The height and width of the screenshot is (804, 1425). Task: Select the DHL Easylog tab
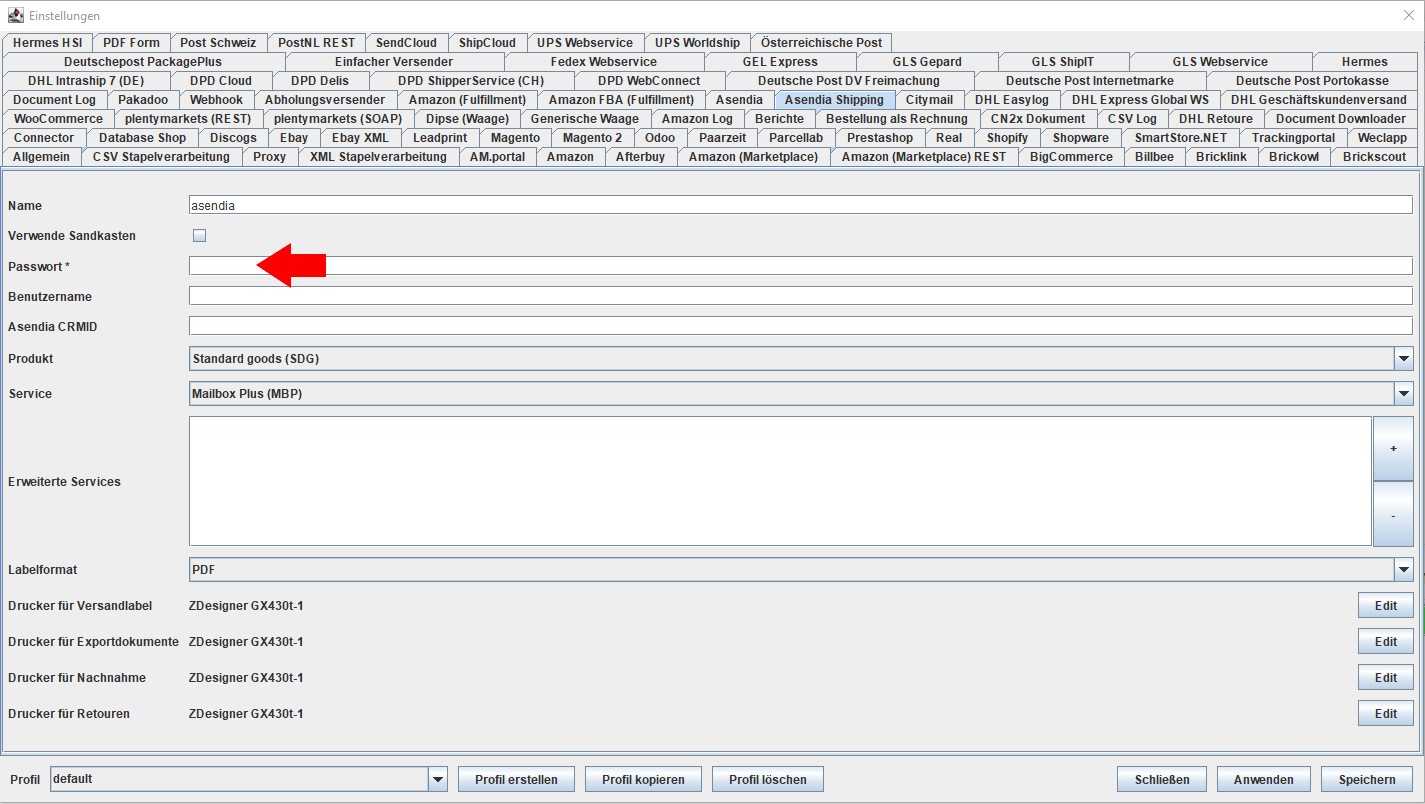1012,100
